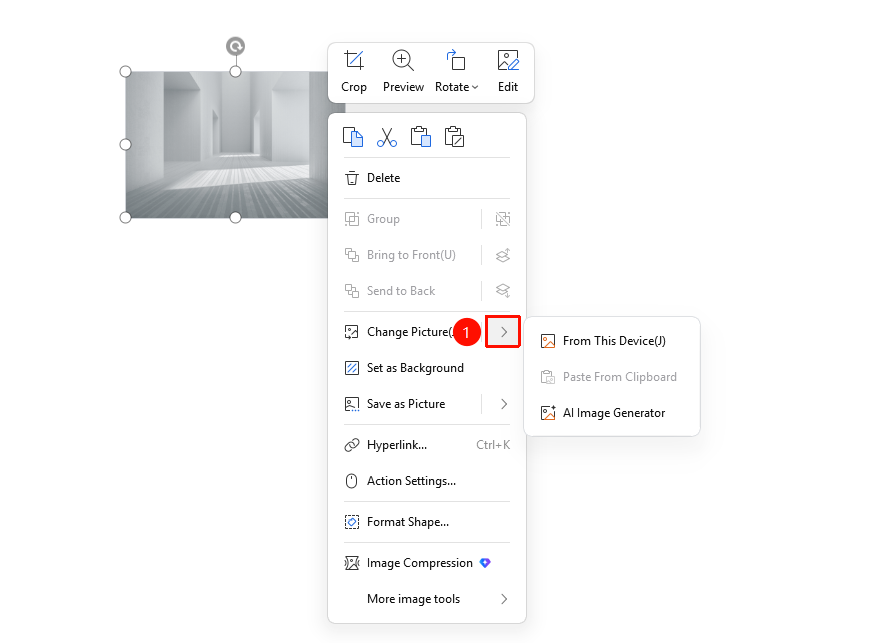Click the Bring Forward icon beside Bring to Front
885x643 pixels.
503,255
